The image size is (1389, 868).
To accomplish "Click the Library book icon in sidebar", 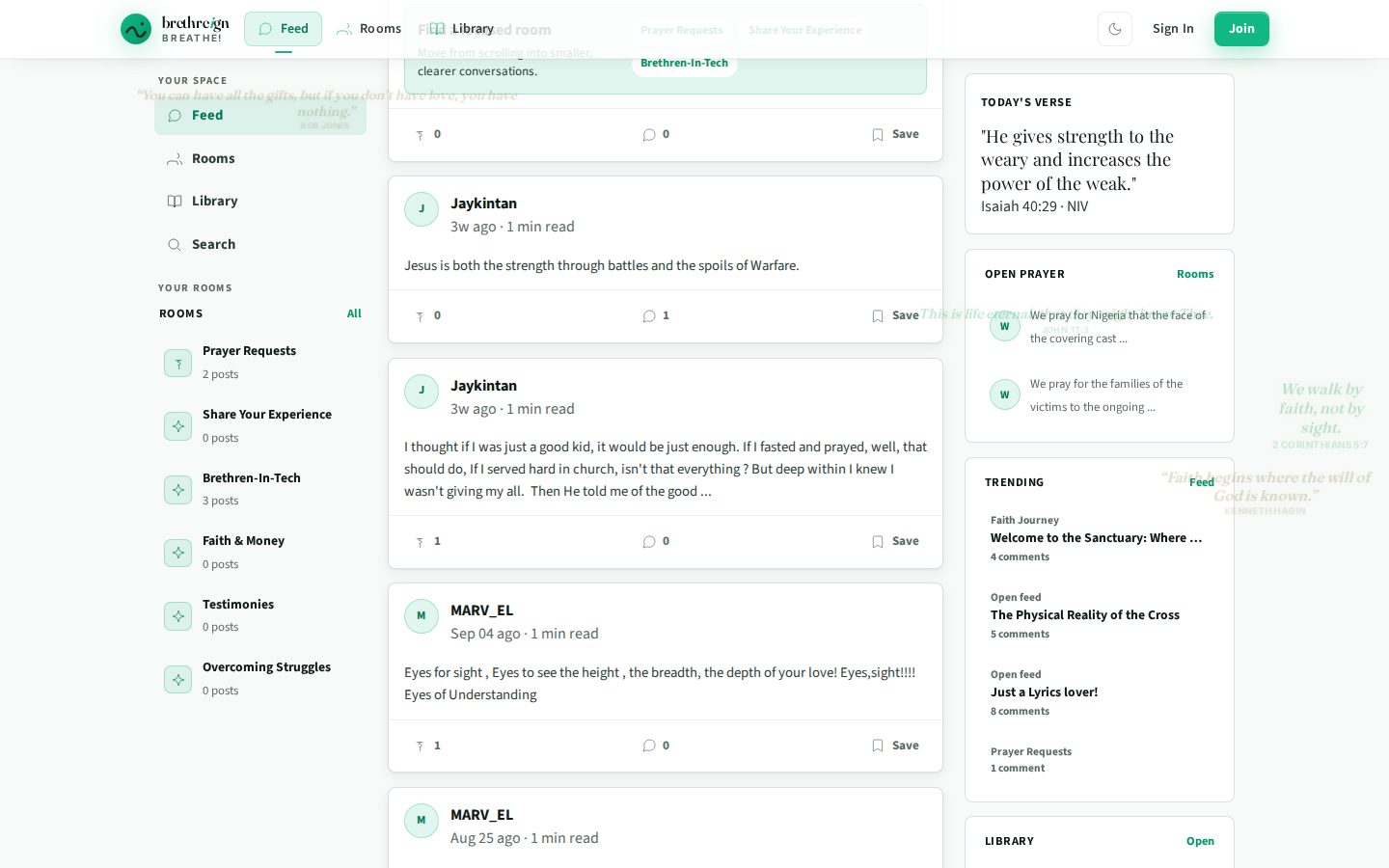I will [x=175, y=202].
